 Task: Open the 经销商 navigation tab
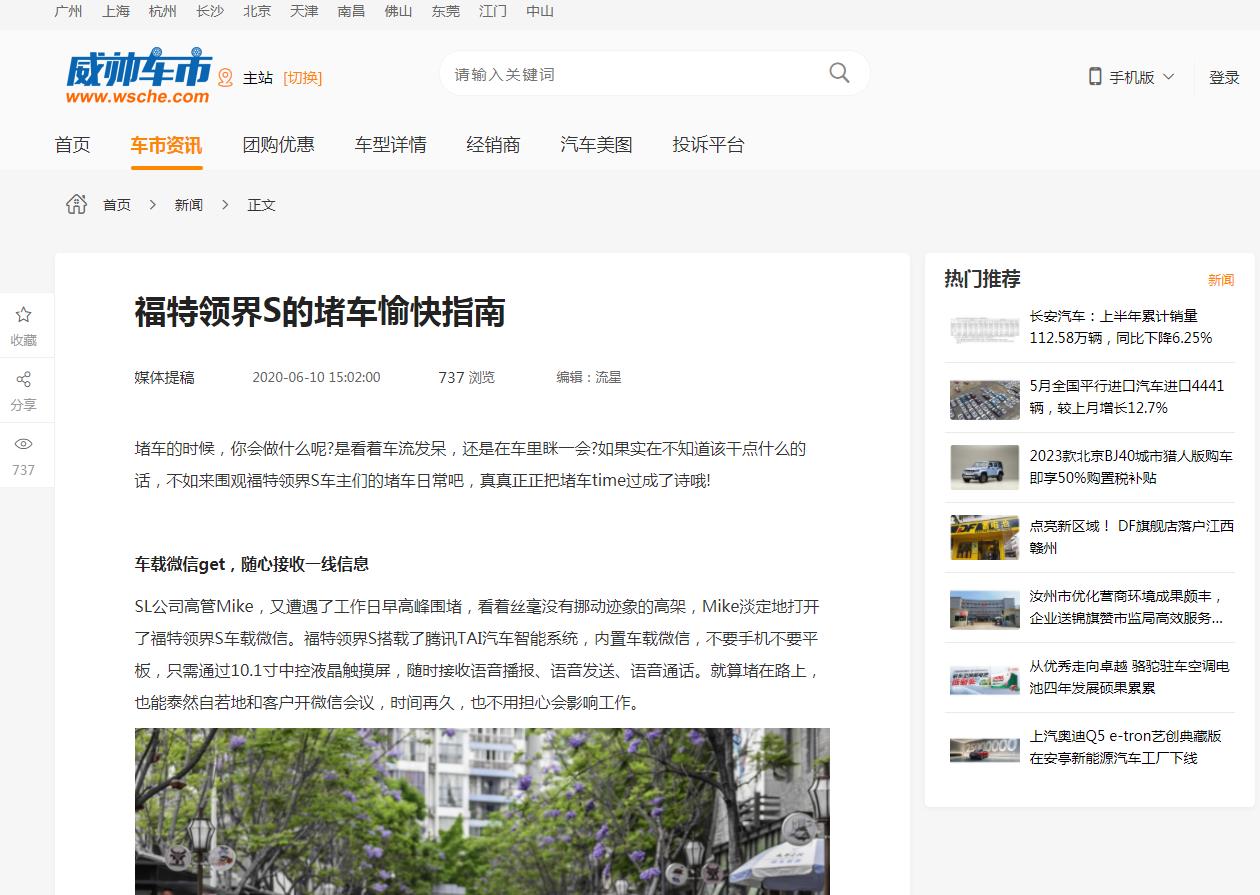pos(493,145)
